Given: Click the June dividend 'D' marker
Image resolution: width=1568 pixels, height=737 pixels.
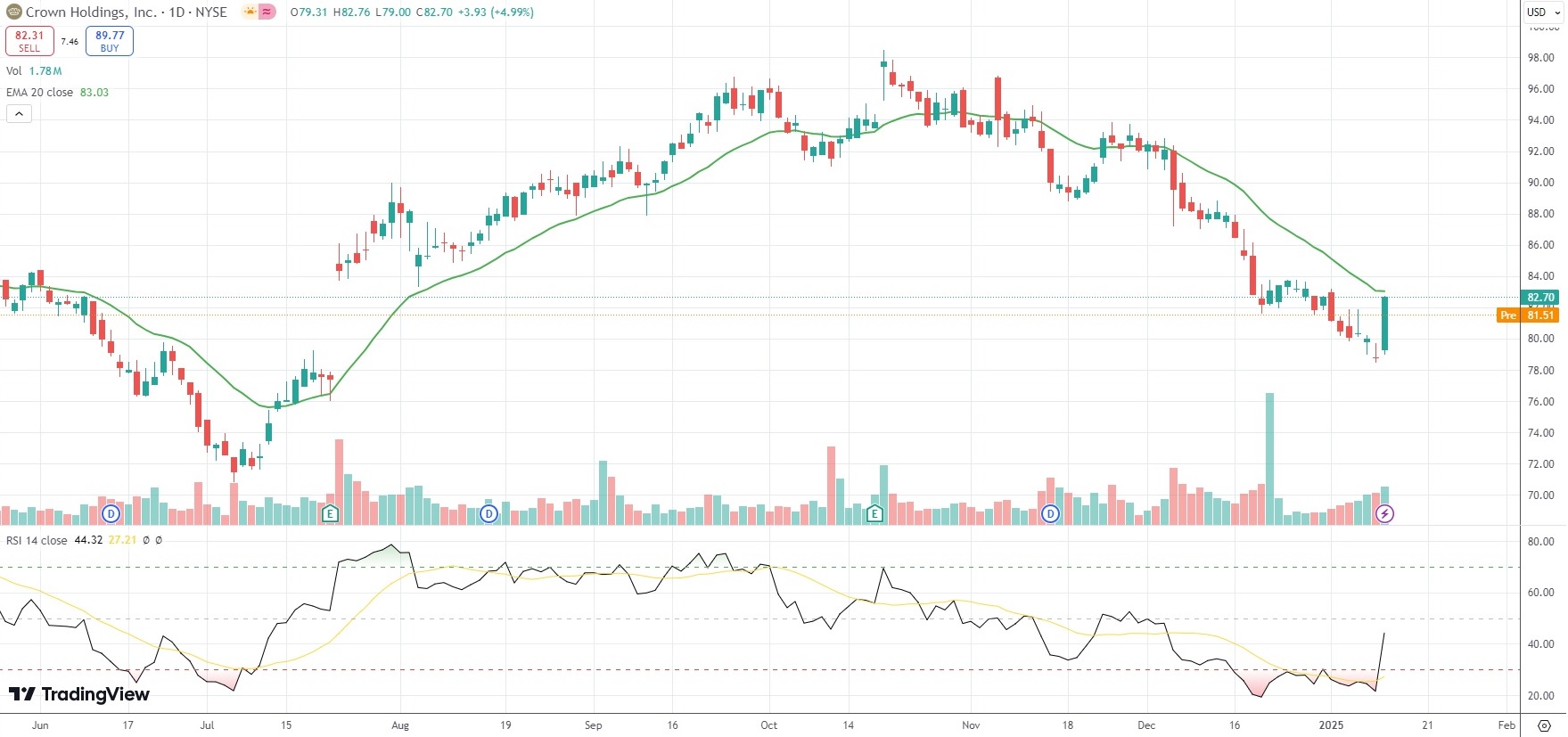Looking at the screenshot, I should point(111,514).
